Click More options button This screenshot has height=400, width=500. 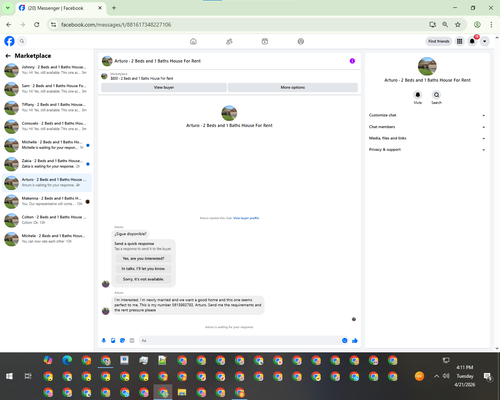[x=293, y=87]
